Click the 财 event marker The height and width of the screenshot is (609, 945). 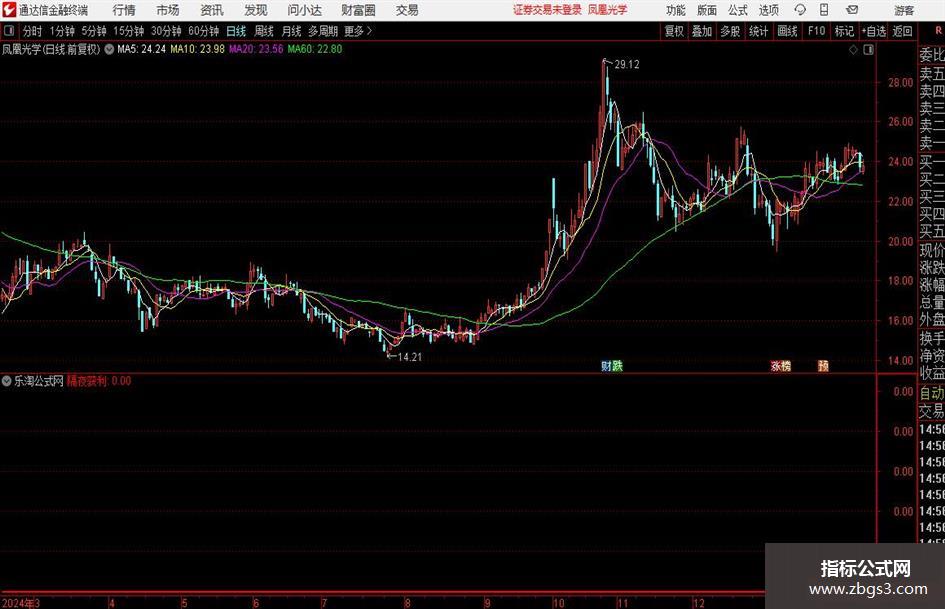point(606,366)
